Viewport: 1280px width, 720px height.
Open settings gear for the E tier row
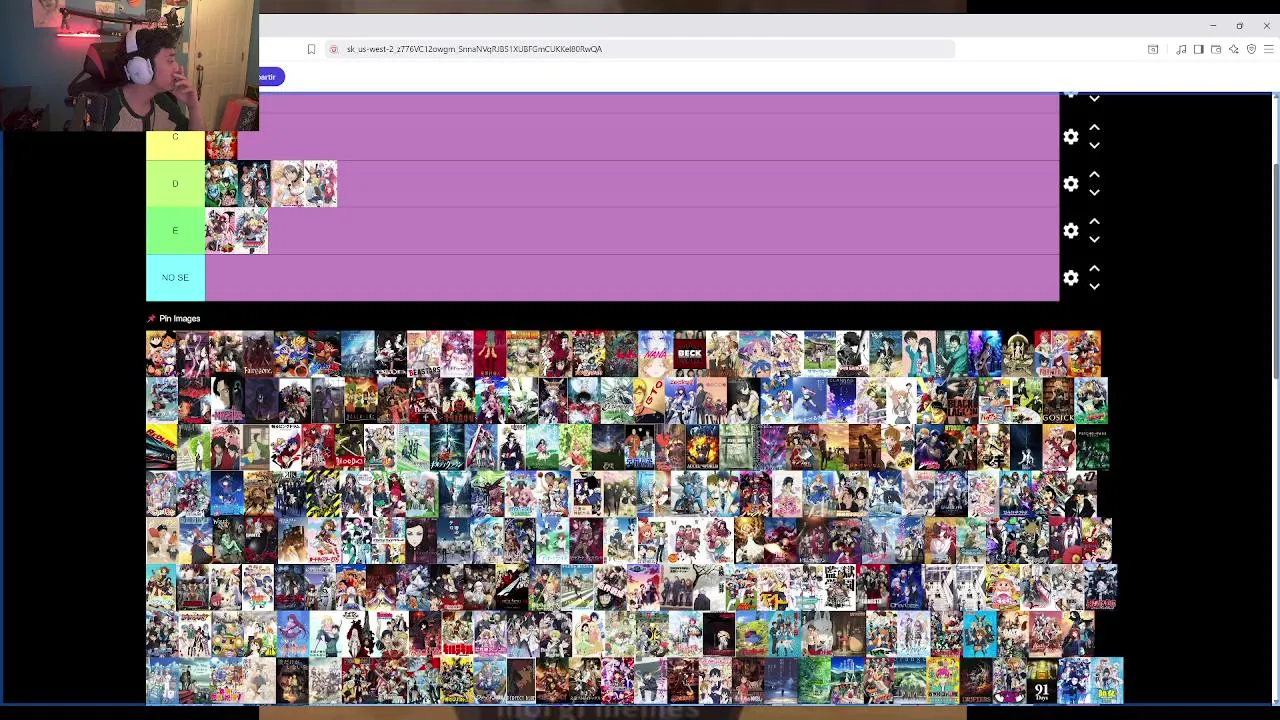1071,231
